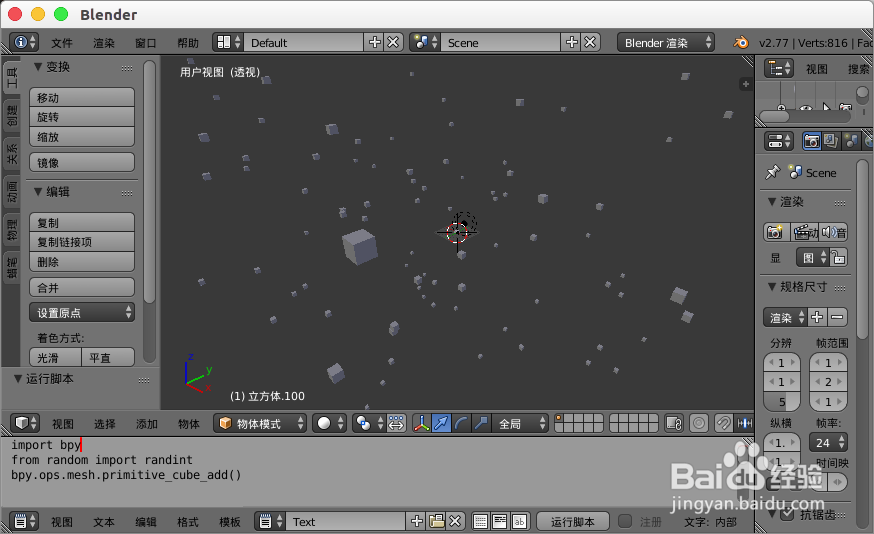Create a new text block with plus icon
The height and width of the screenshot is (534, 874).
pos(416,522)
